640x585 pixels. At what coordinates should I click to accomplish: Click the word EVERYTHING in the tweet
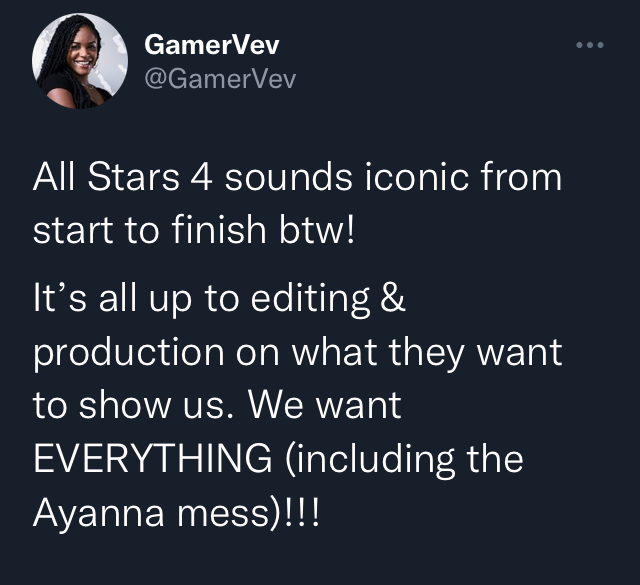153,459
